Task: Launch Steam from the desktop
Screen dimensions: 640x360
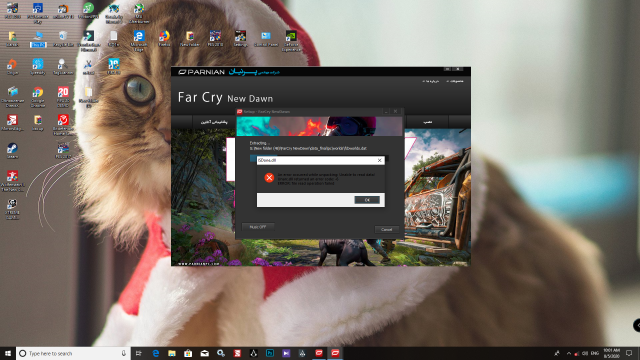Action: point(12,151)
